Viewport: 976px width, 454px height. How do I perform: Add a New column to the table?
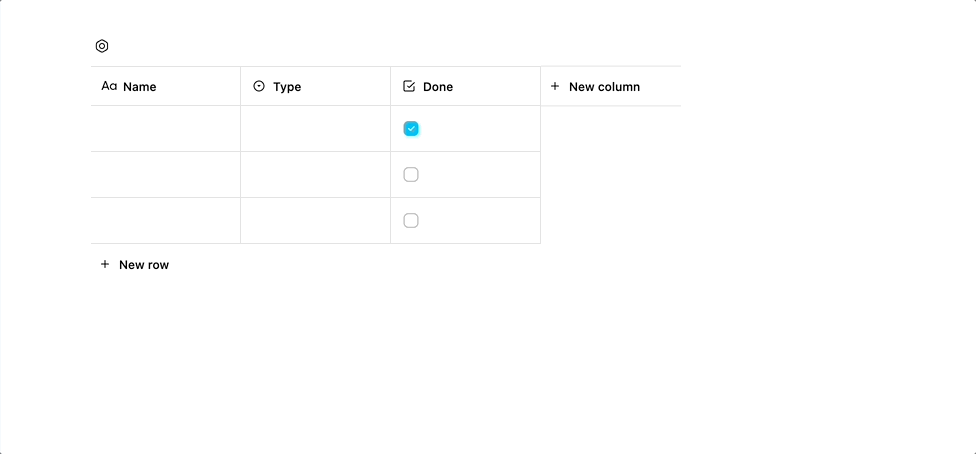click(611, 86)
